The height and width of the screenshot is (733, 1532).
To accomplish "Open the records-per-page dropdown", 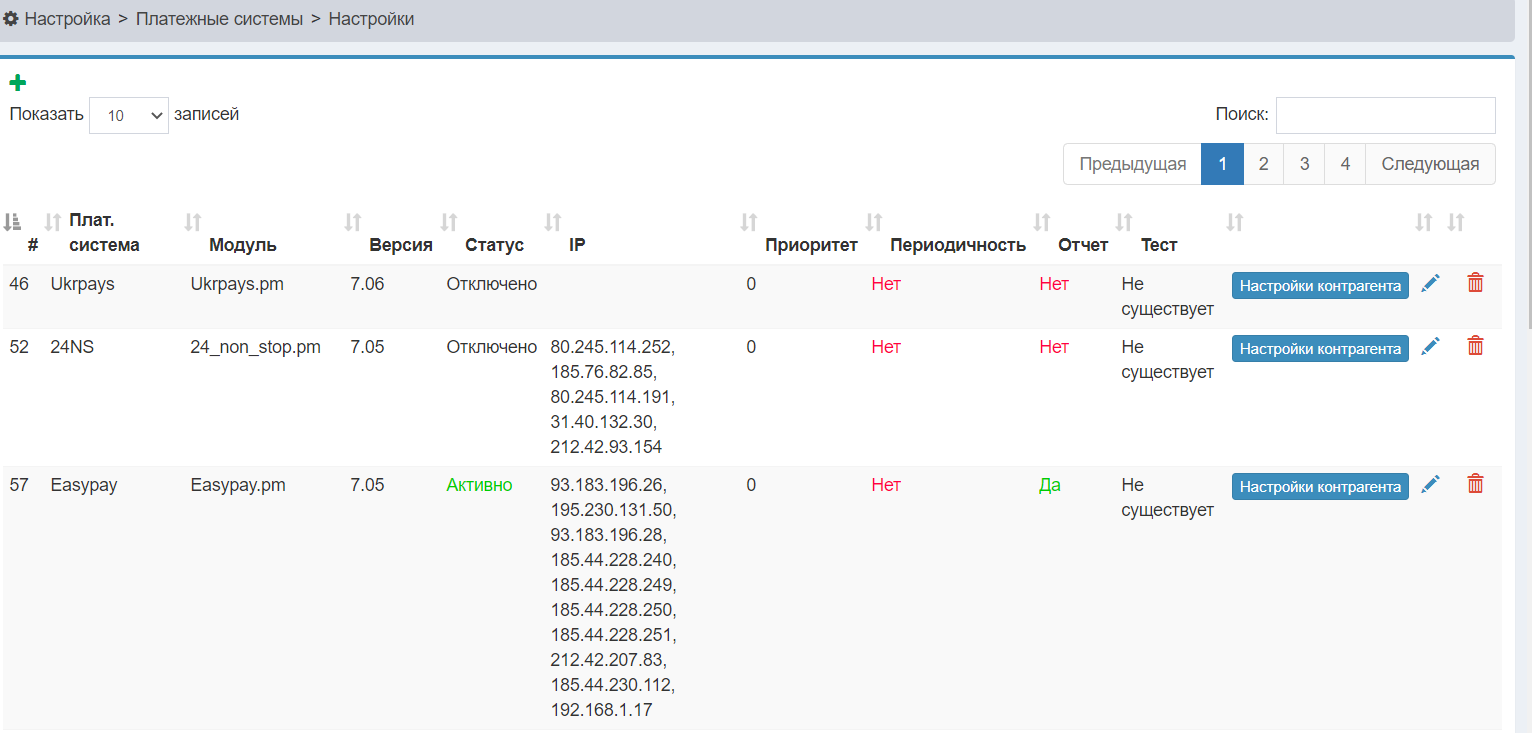I will click(x=129, y=116).
